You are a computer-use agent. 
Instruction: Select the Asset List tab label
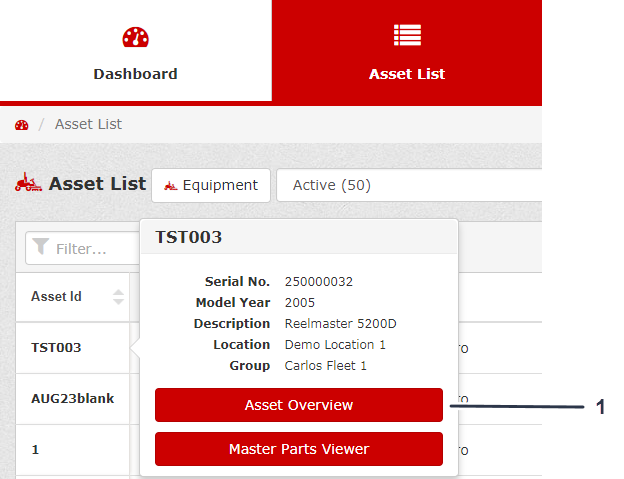[407, 74]
